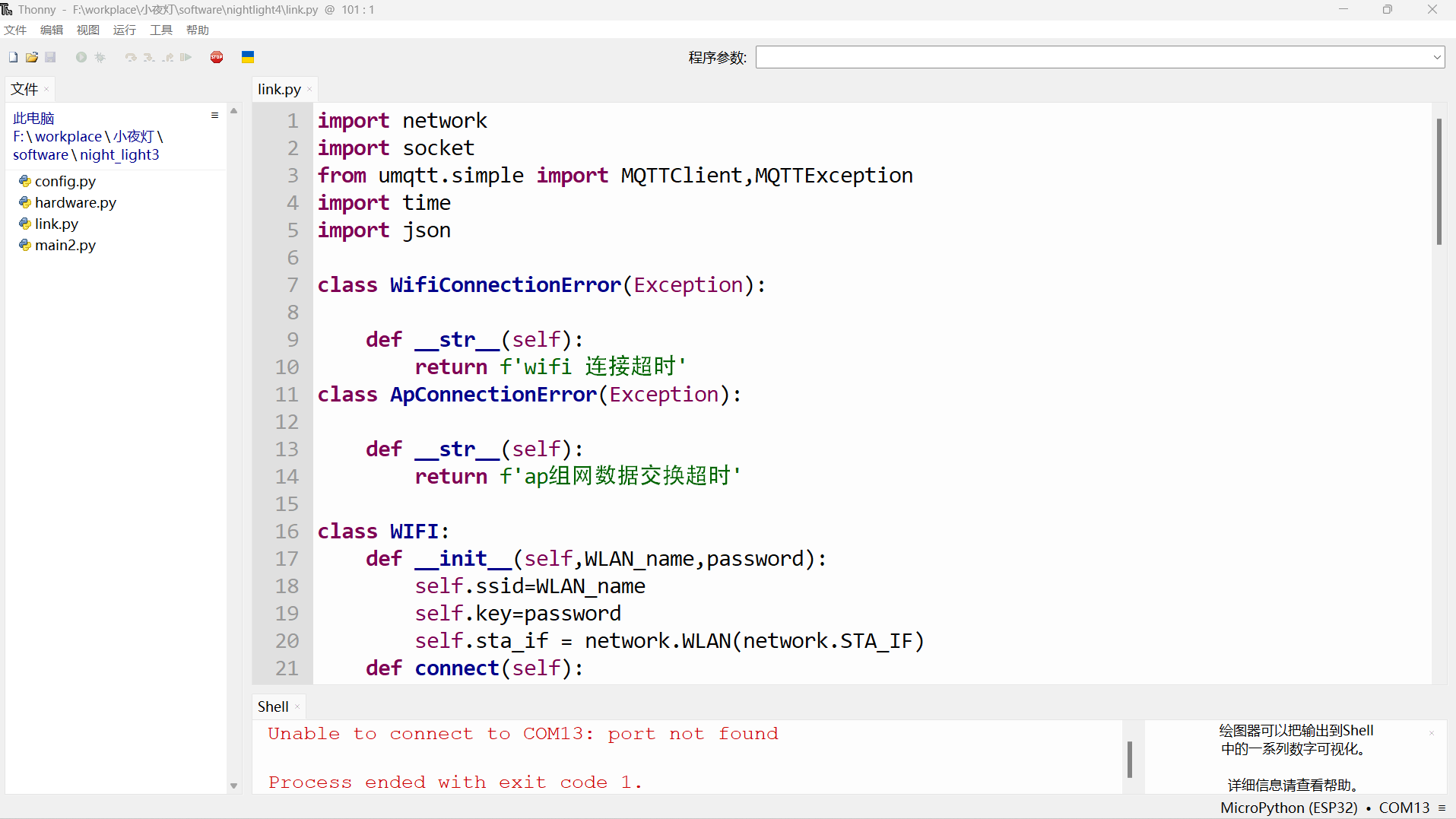The height and width of the screenshot is (819, 1456).
Task: Select the main2.py Python file icon
Action: click(25, 245)
